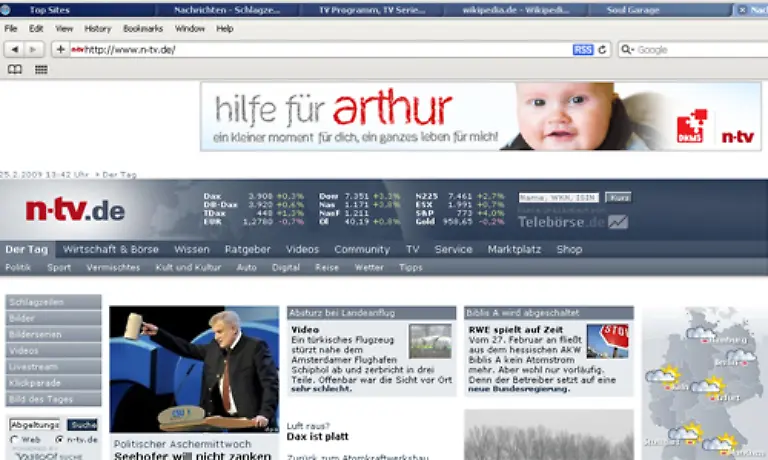The height and width of the screenshot is (460, 768).
Task: Show Top Sites grid icon
Action: [x=41, y=70]
